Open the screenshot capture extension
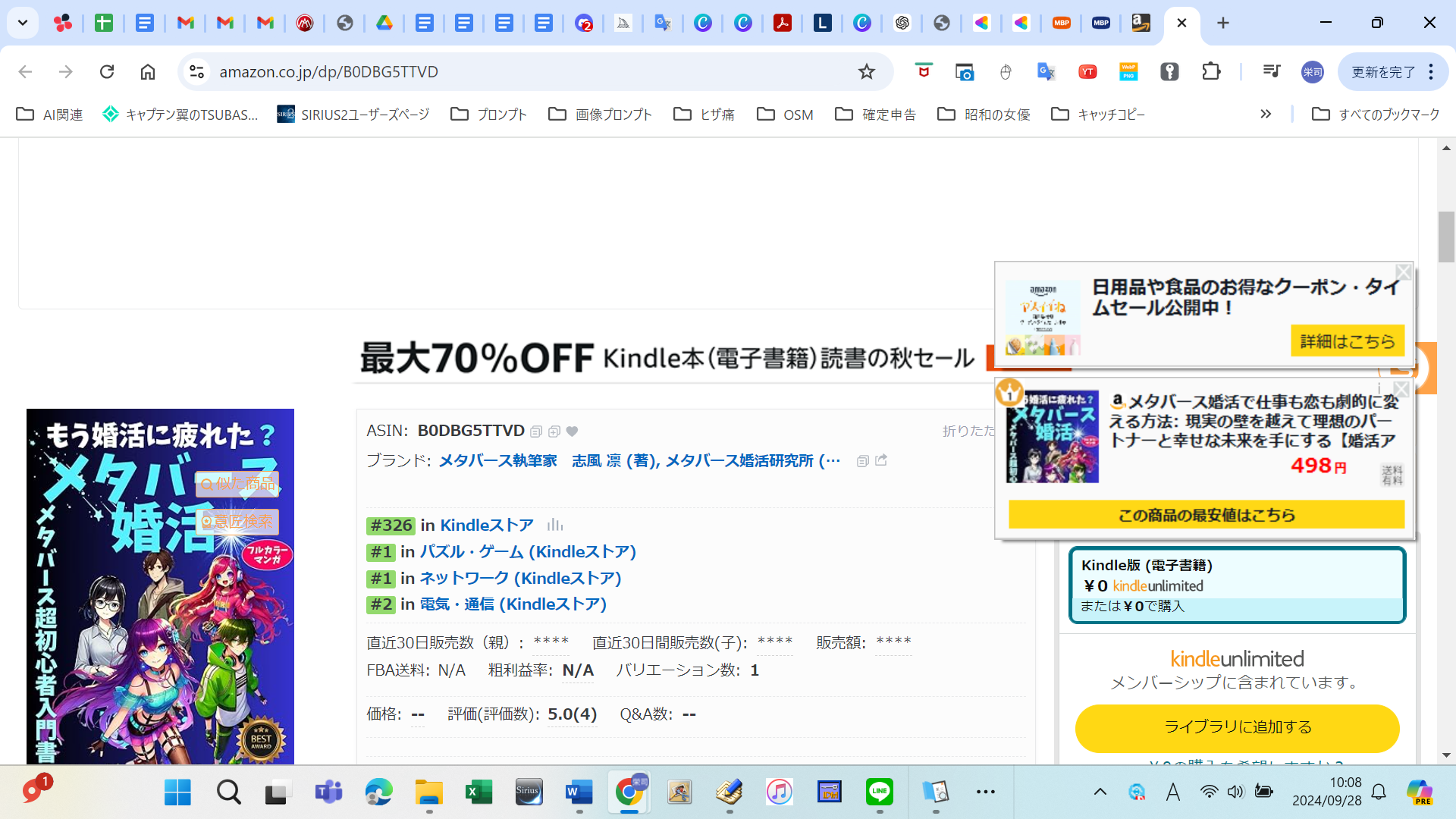The height and width of the screenshot is (819, 1456). 964,71
